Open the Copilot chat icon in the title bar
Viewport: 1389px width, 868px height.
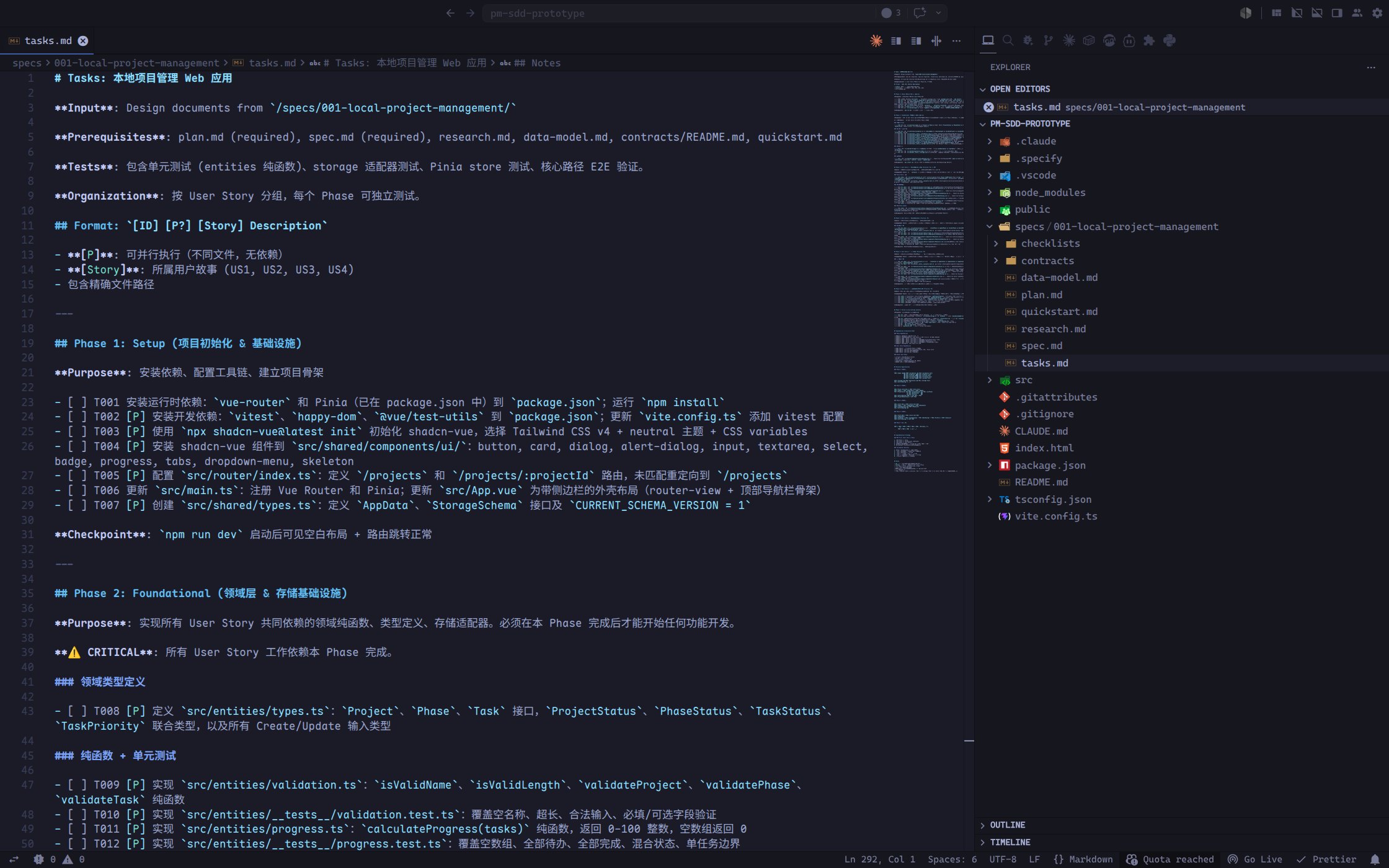tap(920, 13)
